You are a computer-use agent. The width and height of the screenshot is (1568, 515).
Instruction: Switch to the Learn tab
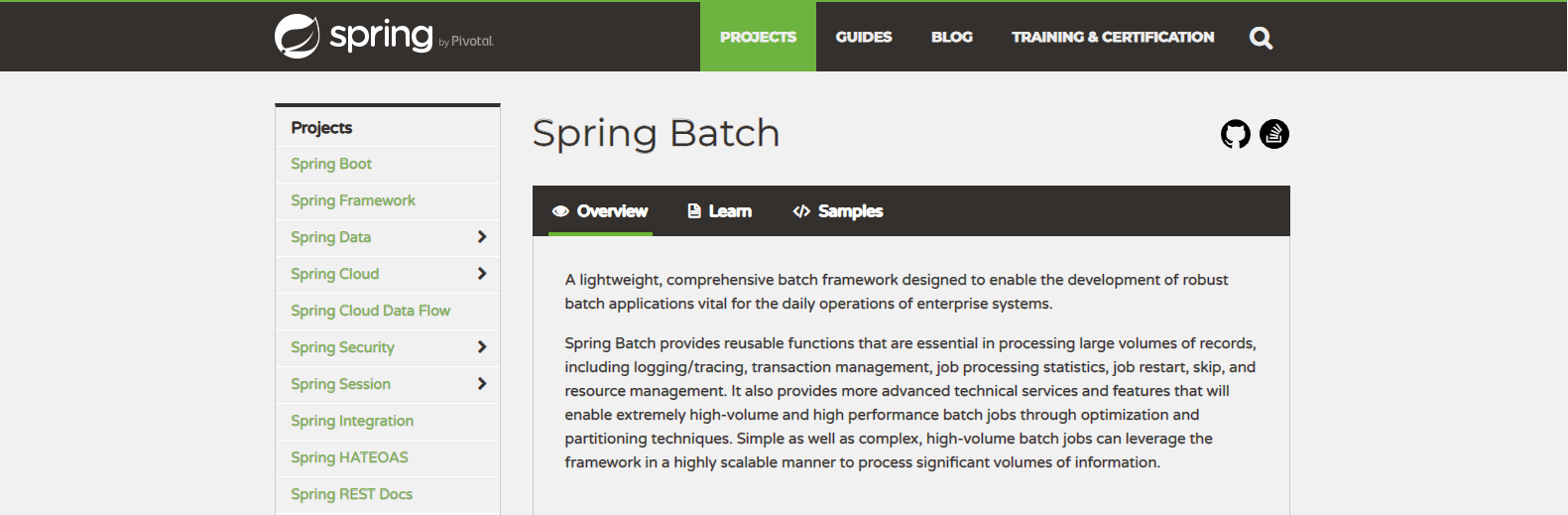point(720,211)
